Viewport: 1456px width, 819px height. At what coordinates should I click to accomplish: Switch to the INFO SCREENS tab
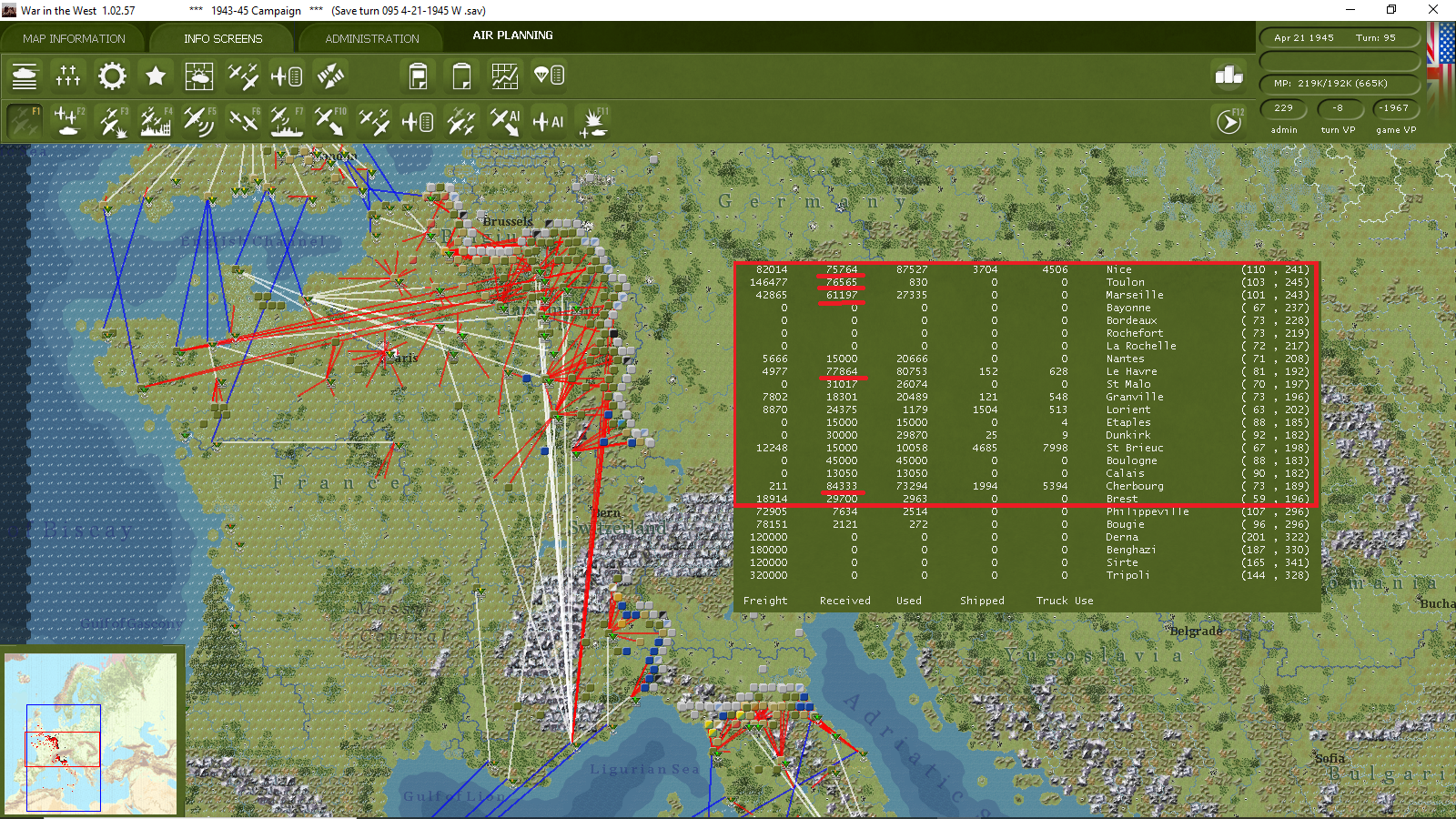tap(223, 38)
